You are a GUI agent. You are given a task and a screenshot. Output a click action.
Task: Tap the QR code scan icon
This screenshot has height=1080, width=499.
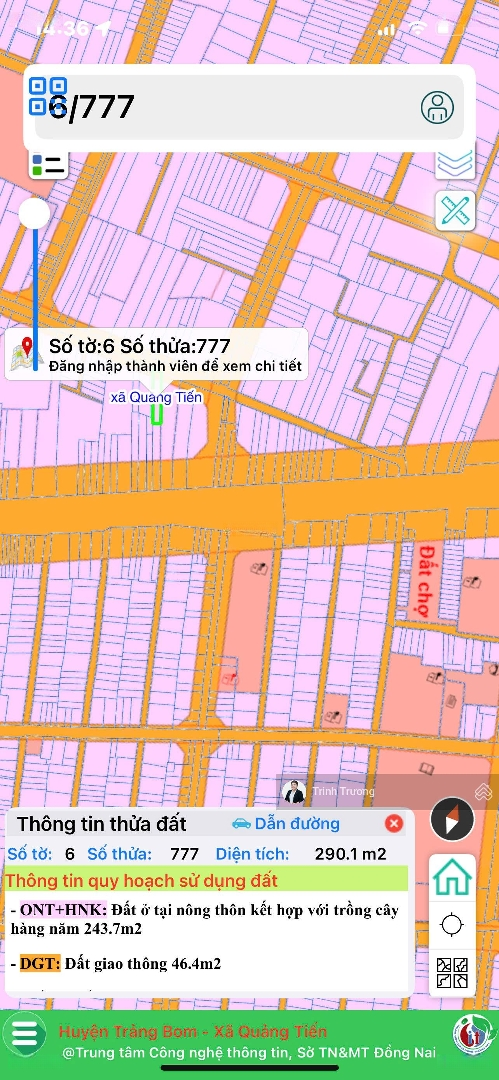(x=48, y=96)
